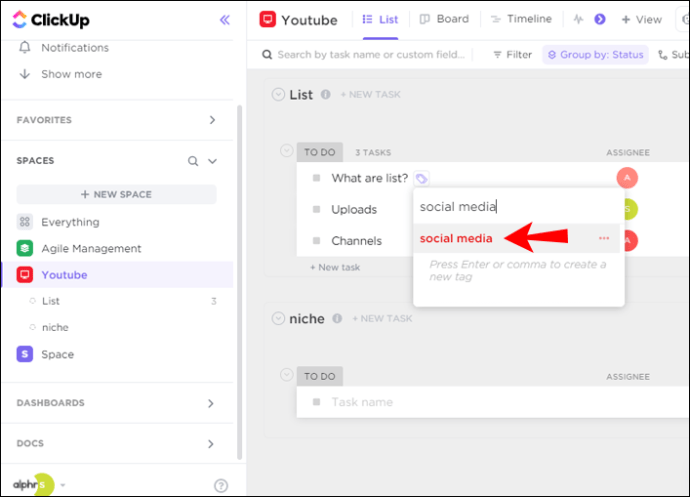Open the Uploads task

354,210
